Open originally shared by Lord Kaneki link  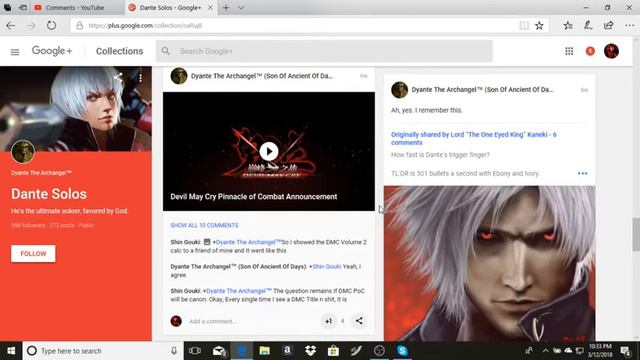coord(473,138)
